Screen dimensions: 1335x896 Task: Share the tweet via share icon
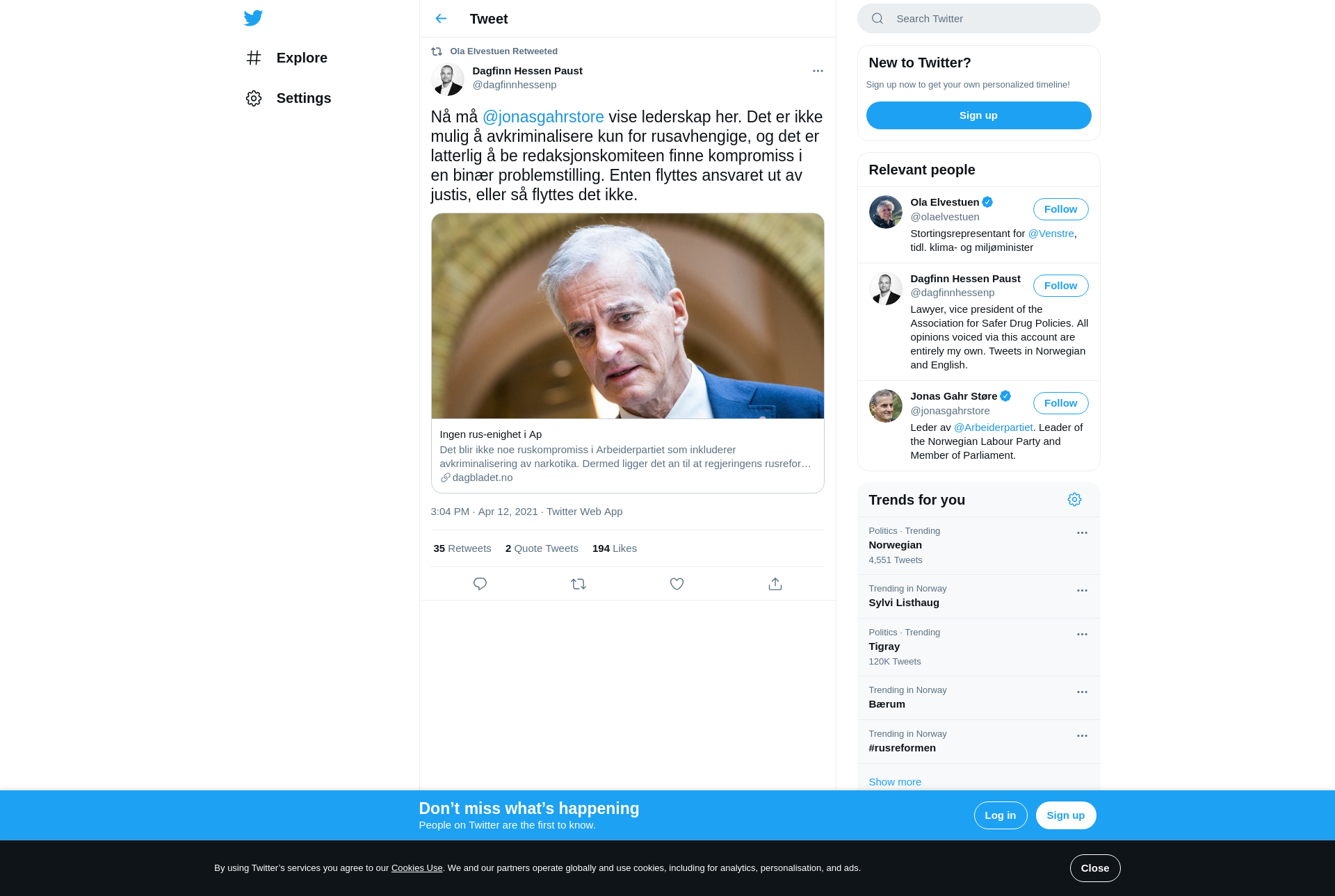[x=775, y=584]
